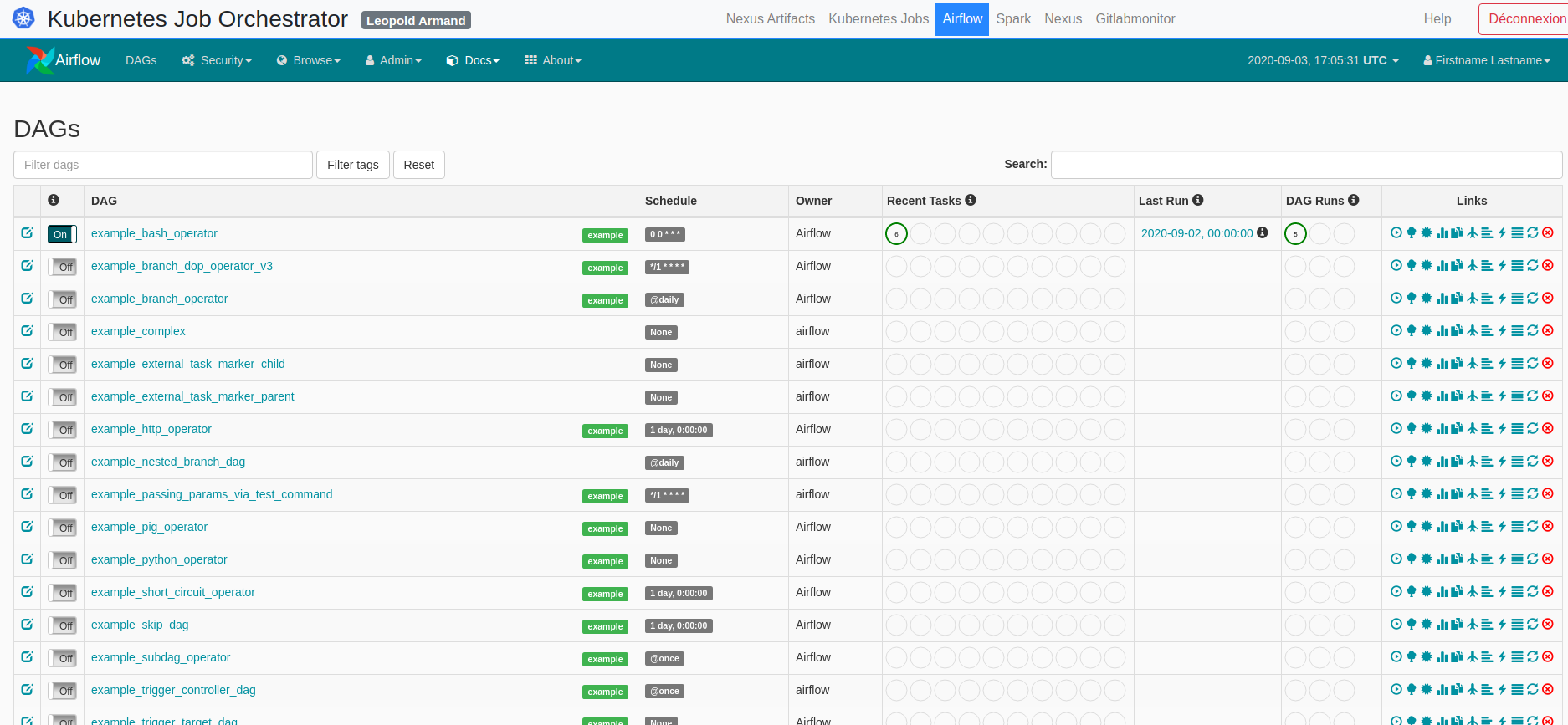
Task: Enable the example_branch_operator DAG toggle
Action: pos(62,299)
